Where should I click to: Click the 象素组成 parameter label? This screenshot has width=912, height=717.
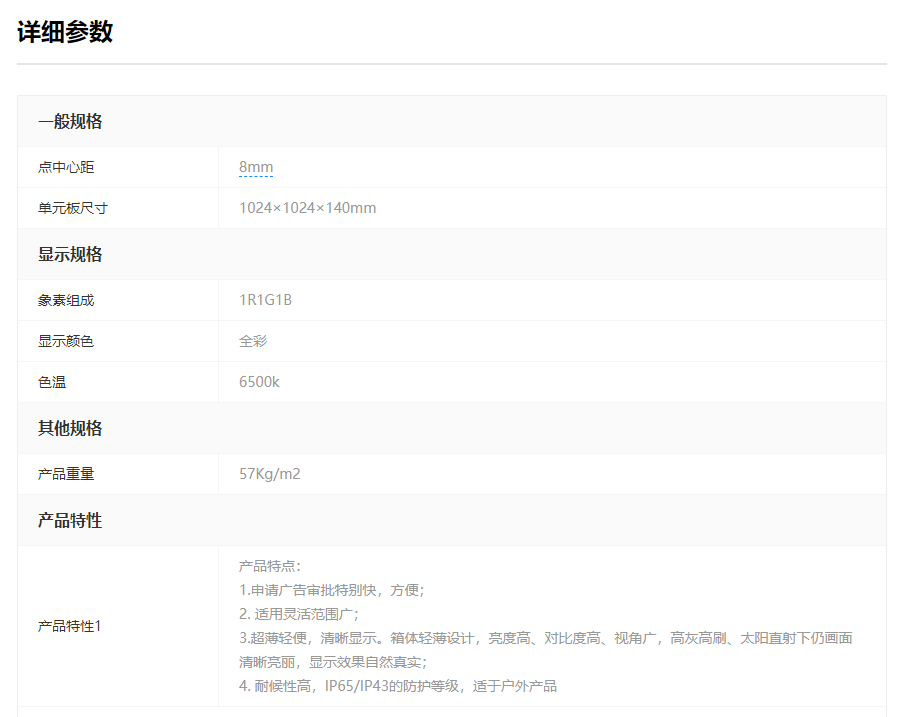pyautogui.click(x=66, y=300)
